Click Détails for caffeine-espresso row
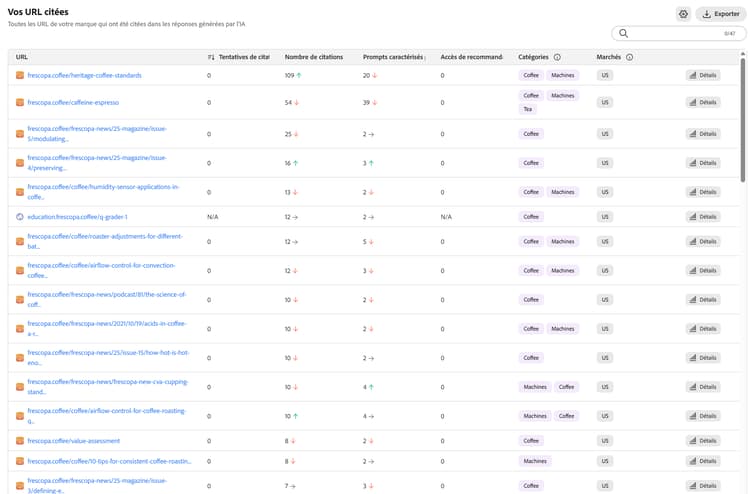The width and height of the screenshot is (750, 494). (703, 102)
